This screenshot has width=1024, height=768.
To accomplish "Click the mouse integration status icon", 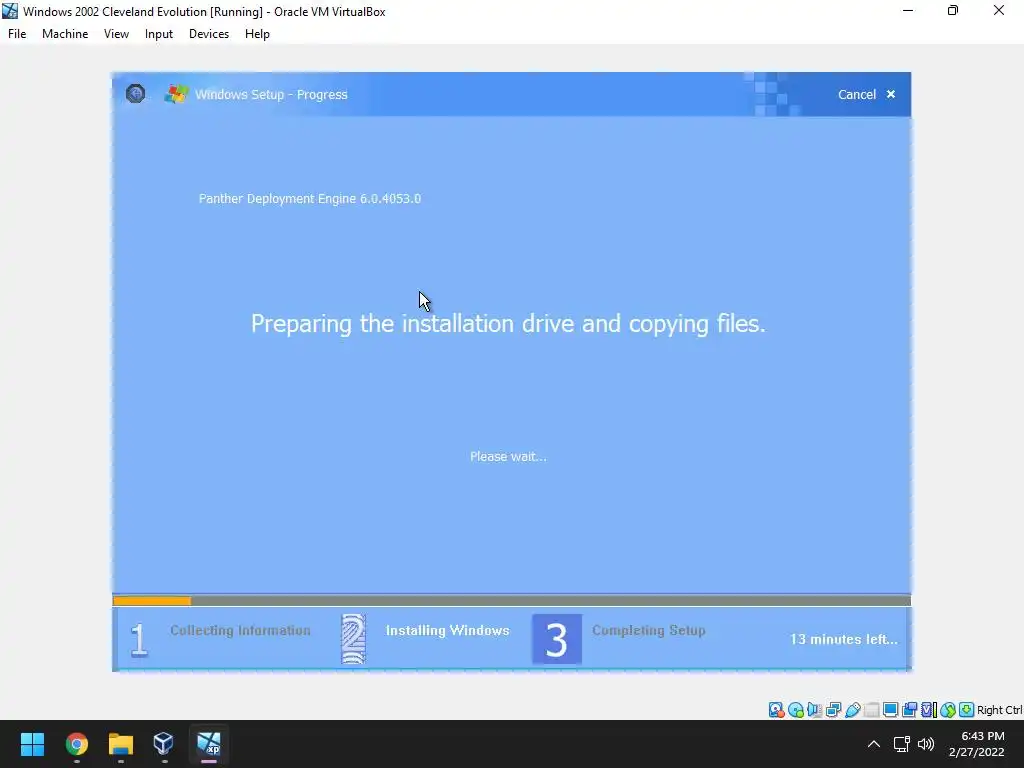I will pyautogui.click(x=948, y=710).
